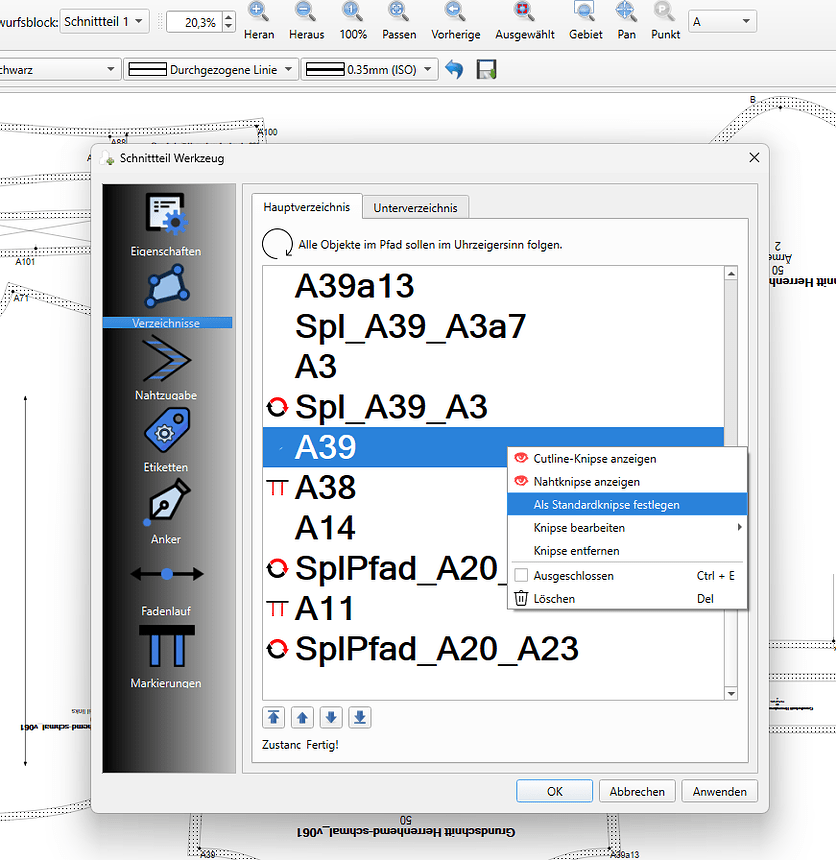Click the save diskette icon
The width and height of the screenshot is (836, 860).
point(486,70)
